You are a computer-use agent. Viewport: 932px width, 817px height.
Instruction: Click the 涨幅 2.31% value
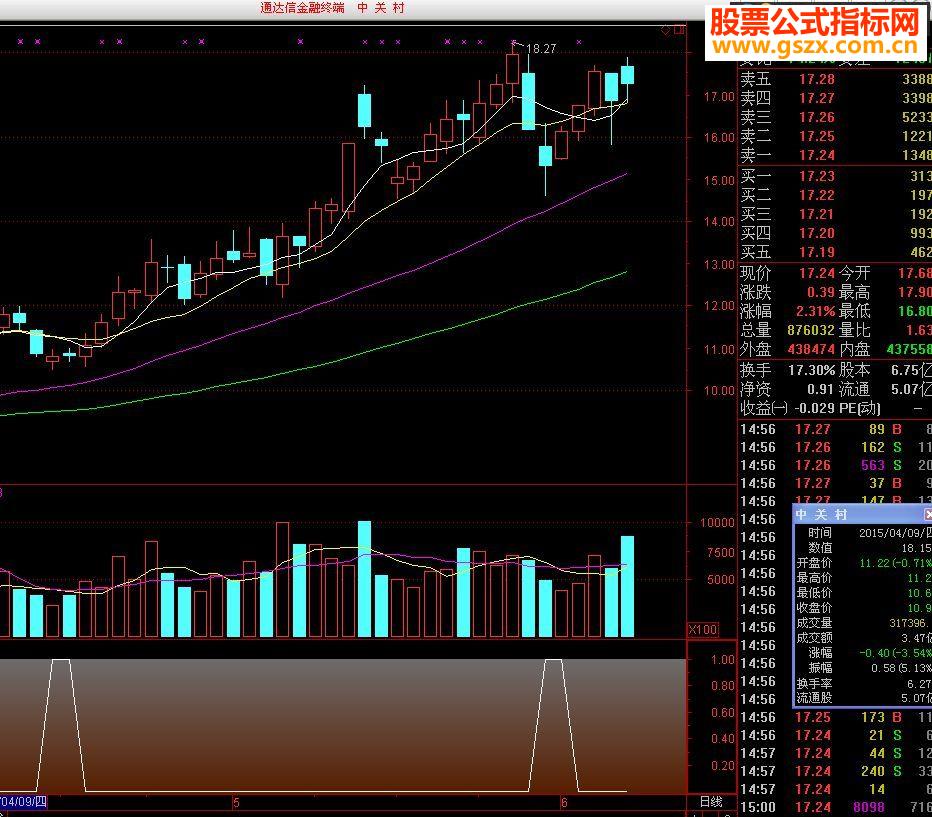[816, 311]
